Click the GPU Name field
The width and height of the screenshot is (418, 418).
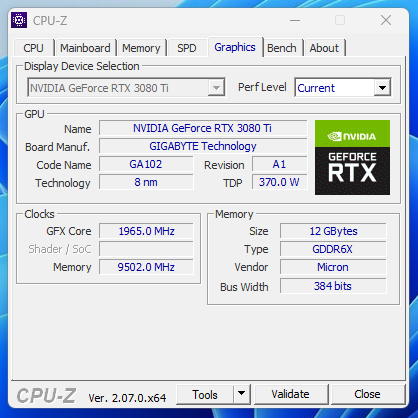[203, 128]
